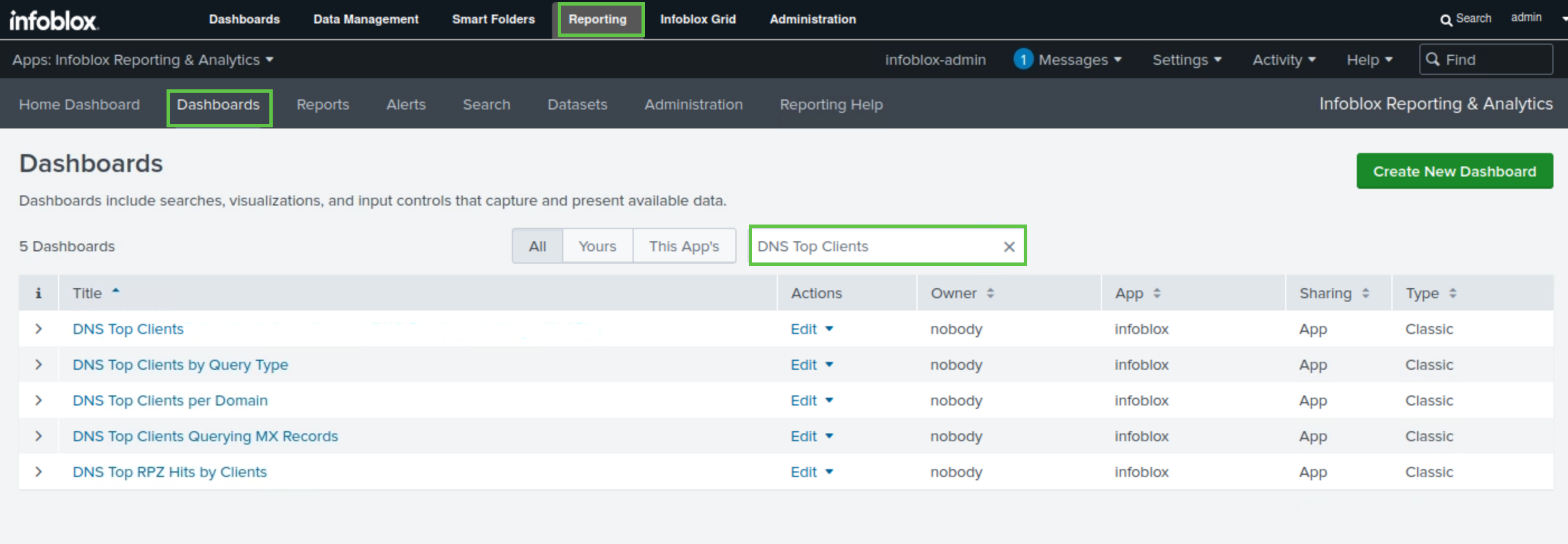Clear the DNS Top Clients filter text
Viewport: 1568px width, 544px height.
click(x=1009, y=246)
